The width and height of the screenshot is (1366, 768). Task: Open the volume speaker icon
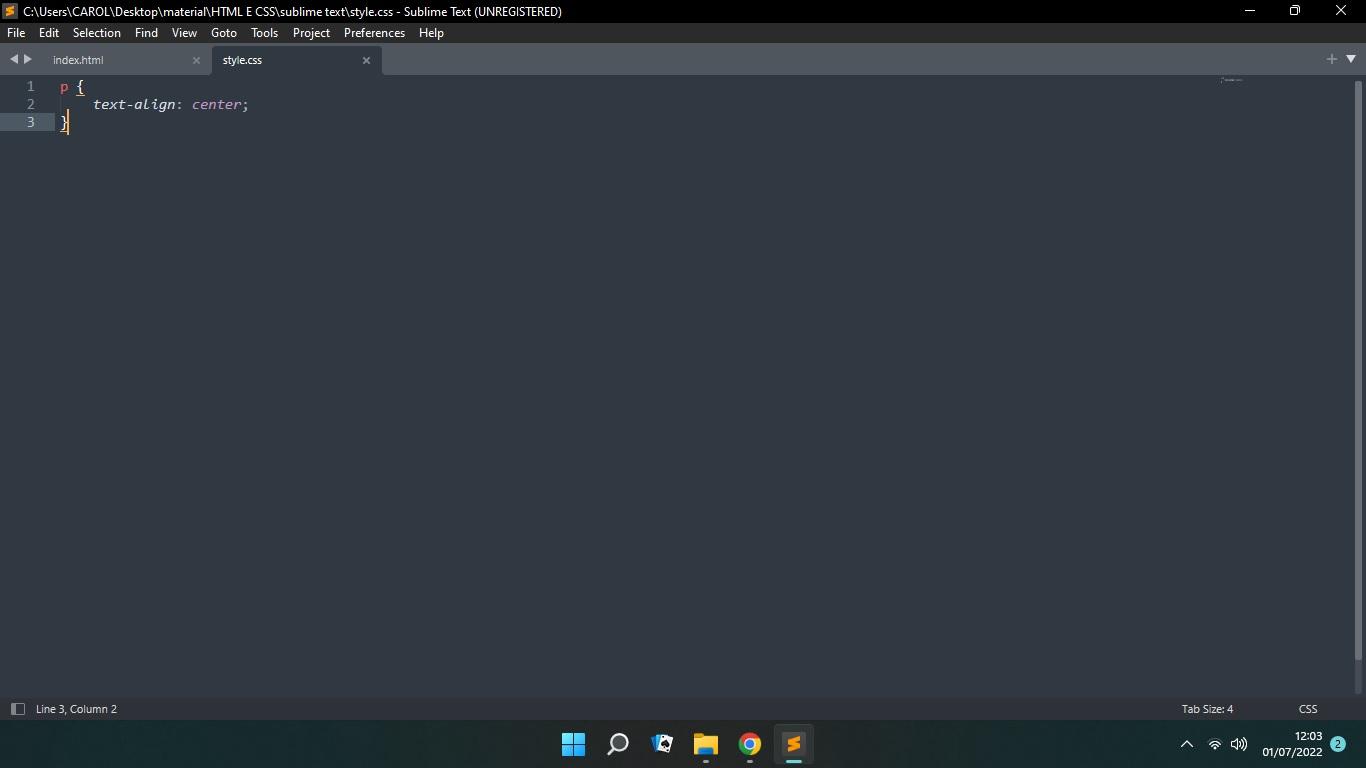1239,744
